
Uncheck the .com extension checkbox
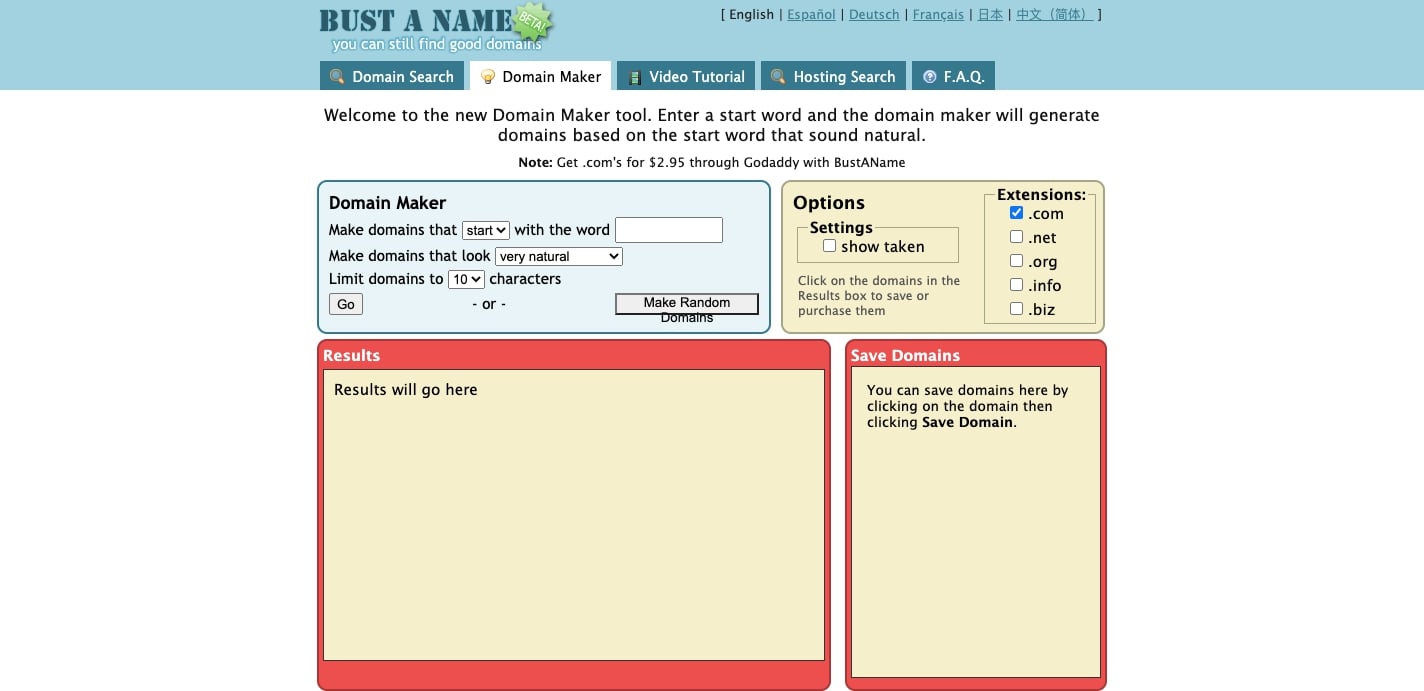coord(1016,213)
